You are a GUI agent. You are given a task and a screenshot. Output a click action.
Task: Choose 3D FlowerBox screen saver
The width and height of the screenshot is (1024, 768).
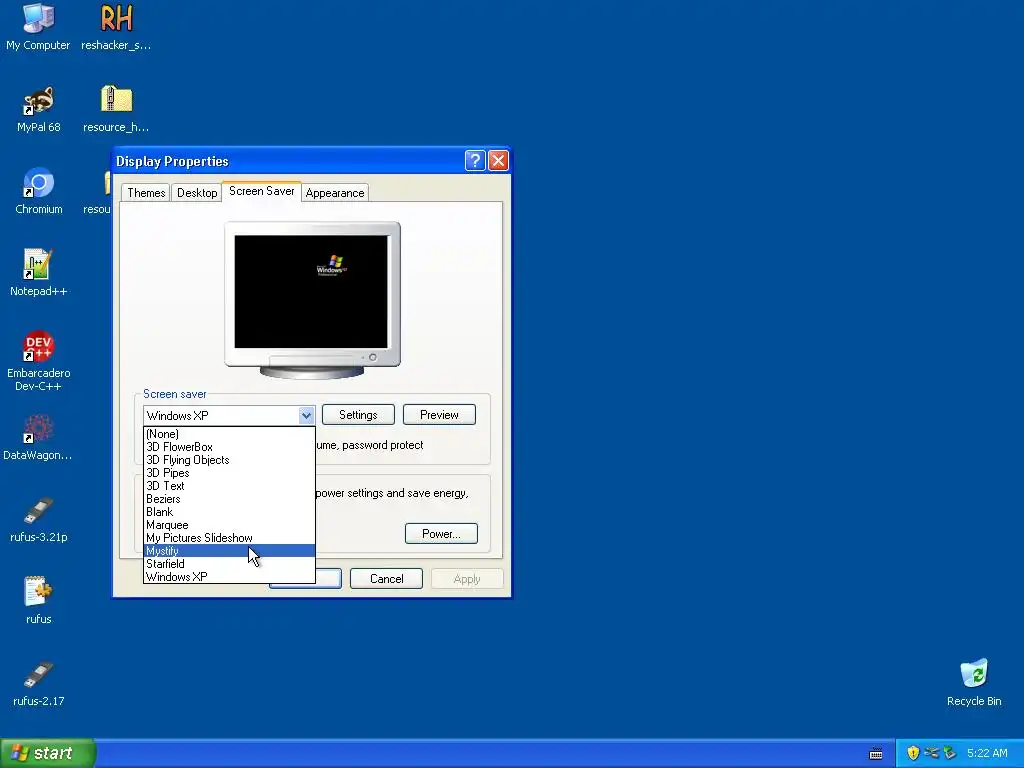[229, 447]
